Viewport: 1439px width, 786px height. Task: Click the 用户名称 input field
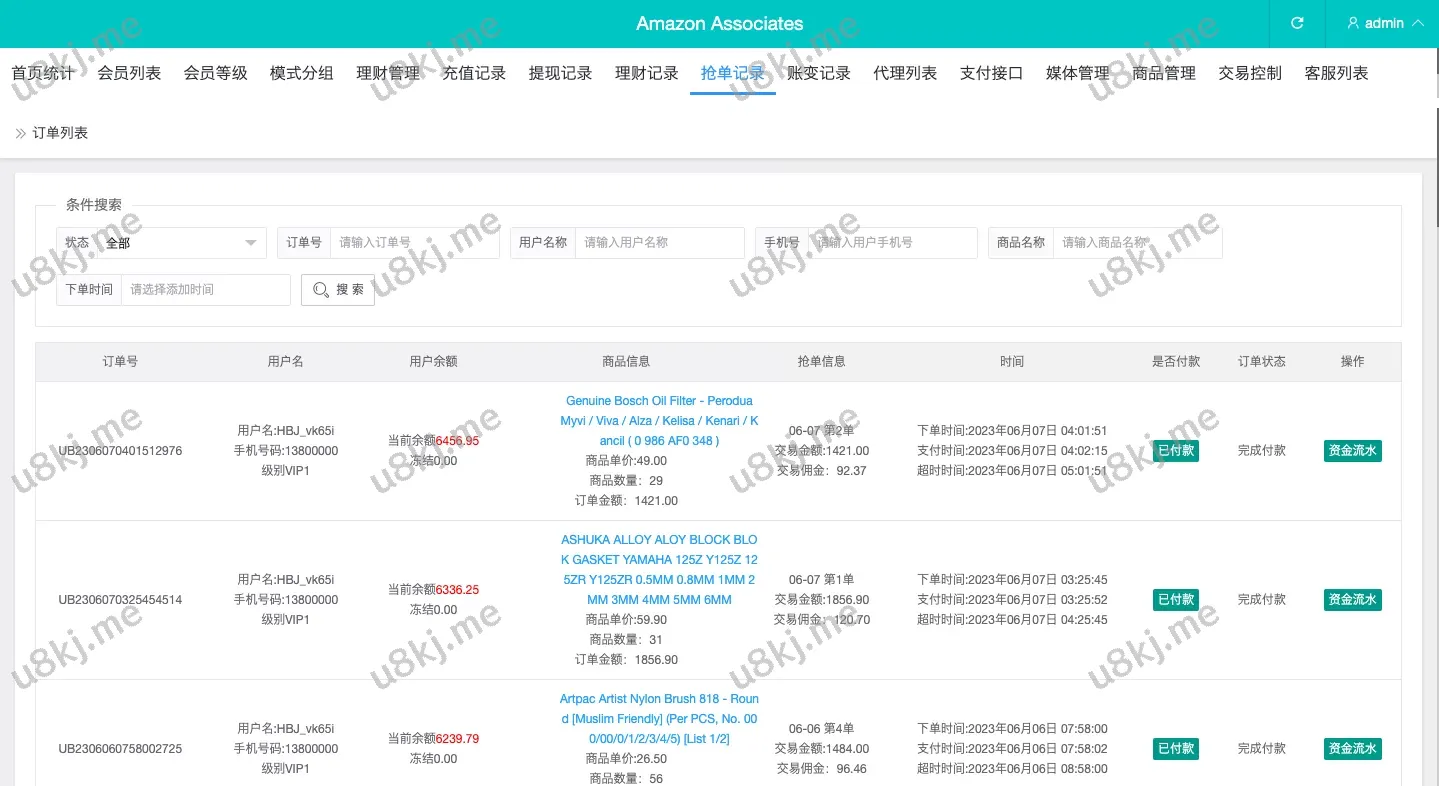point(659,243)
